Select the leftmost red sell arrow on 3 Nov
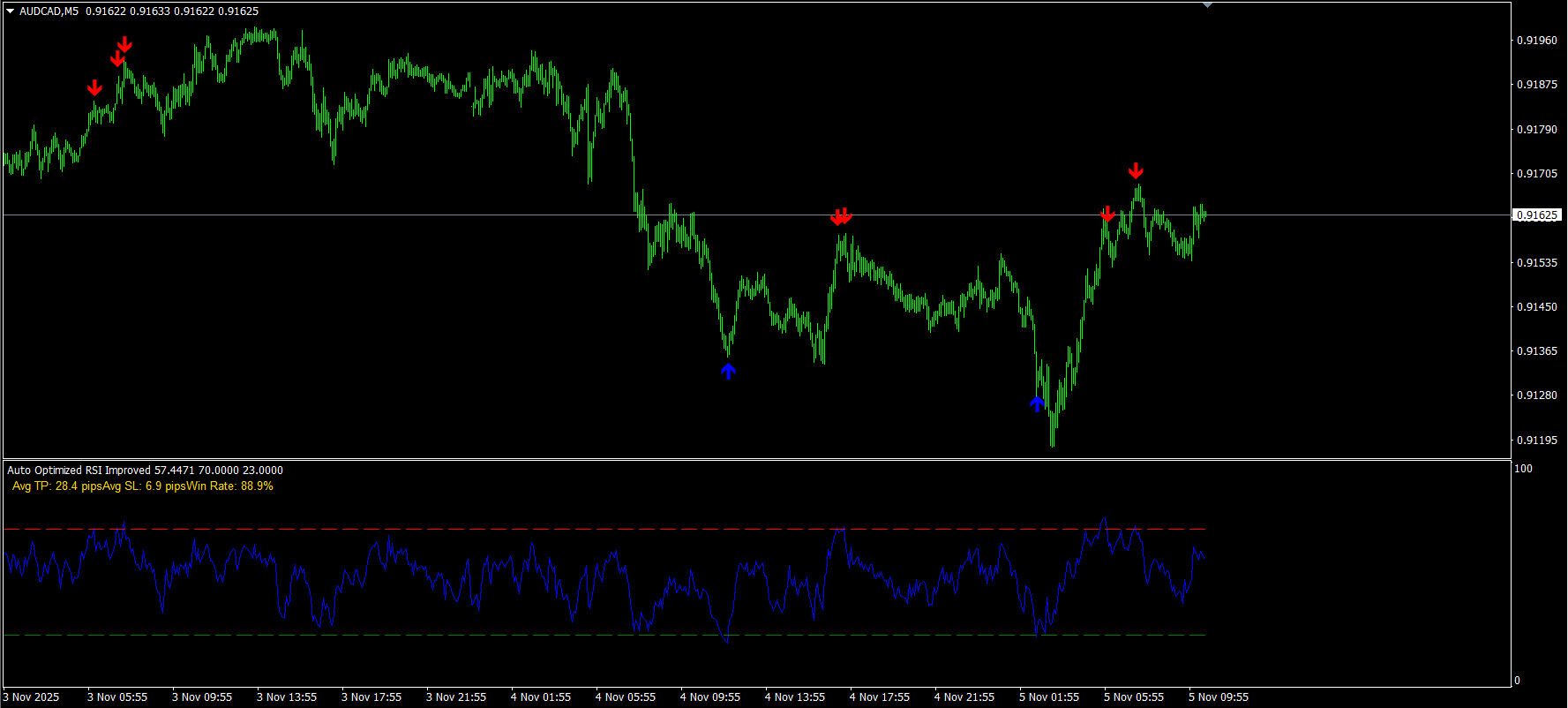Viewport: 1568px width, 708px height. 94,87
